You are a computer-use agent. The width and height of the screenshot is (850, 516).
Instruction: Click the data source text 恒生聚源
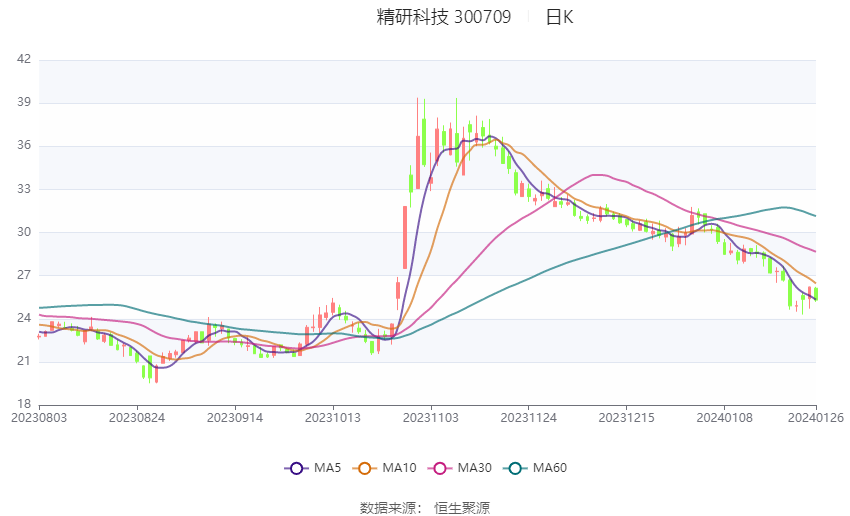pyautogui.click(x=462, y=508)
